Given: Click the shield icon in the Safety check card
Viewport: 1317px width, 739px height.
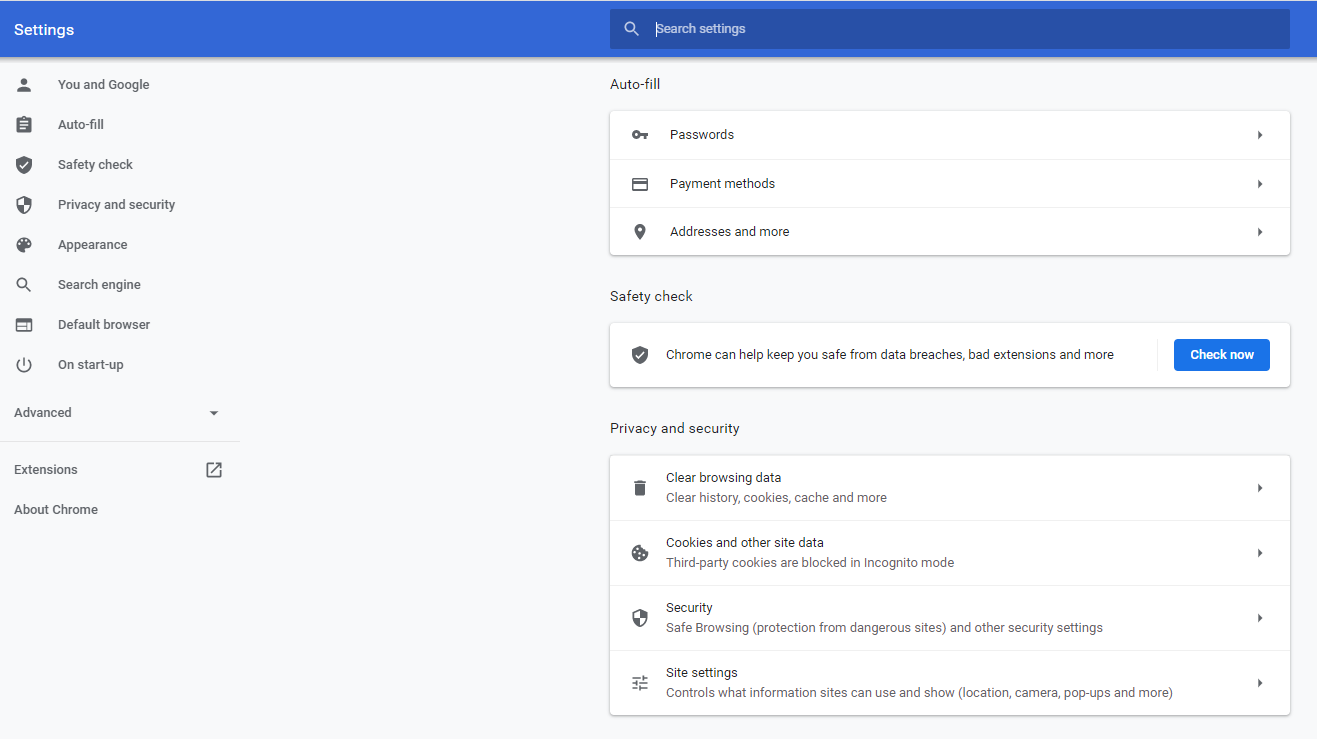Looking at the screenshot, I should (640, 355).
